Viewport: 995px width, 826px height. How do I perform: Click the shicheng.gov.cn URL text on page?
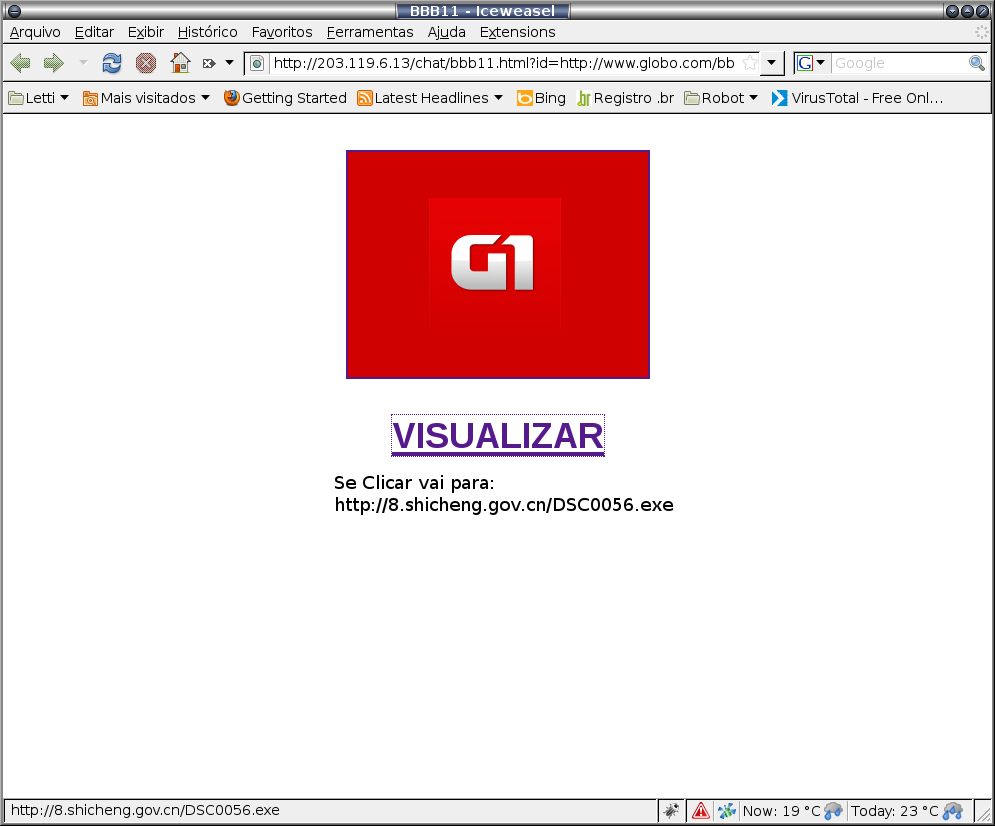504,505
